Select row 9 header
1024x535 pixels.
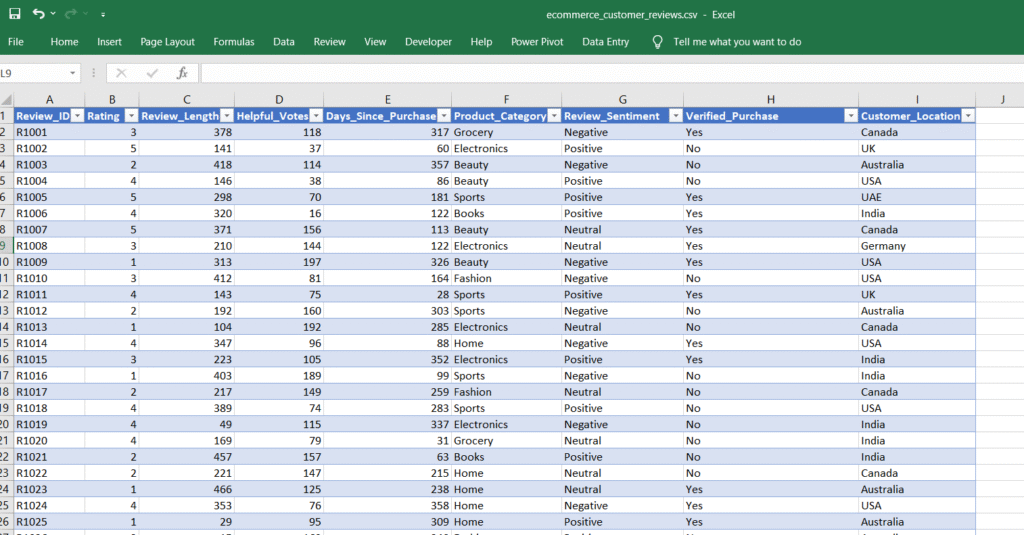pyautogui.click(x=6, y=246)
